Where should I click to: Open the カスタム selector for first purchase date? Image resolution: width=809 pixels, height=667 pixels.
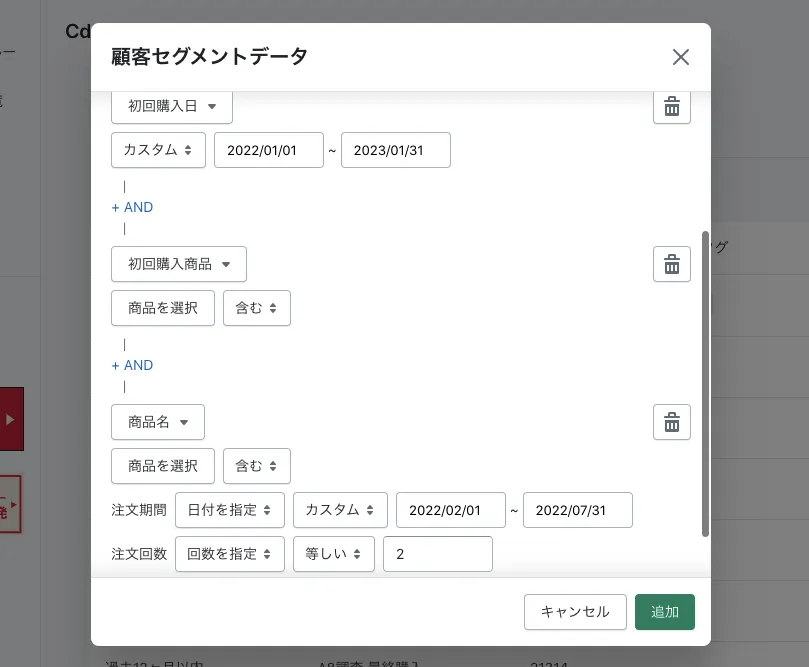click(158, 150)
